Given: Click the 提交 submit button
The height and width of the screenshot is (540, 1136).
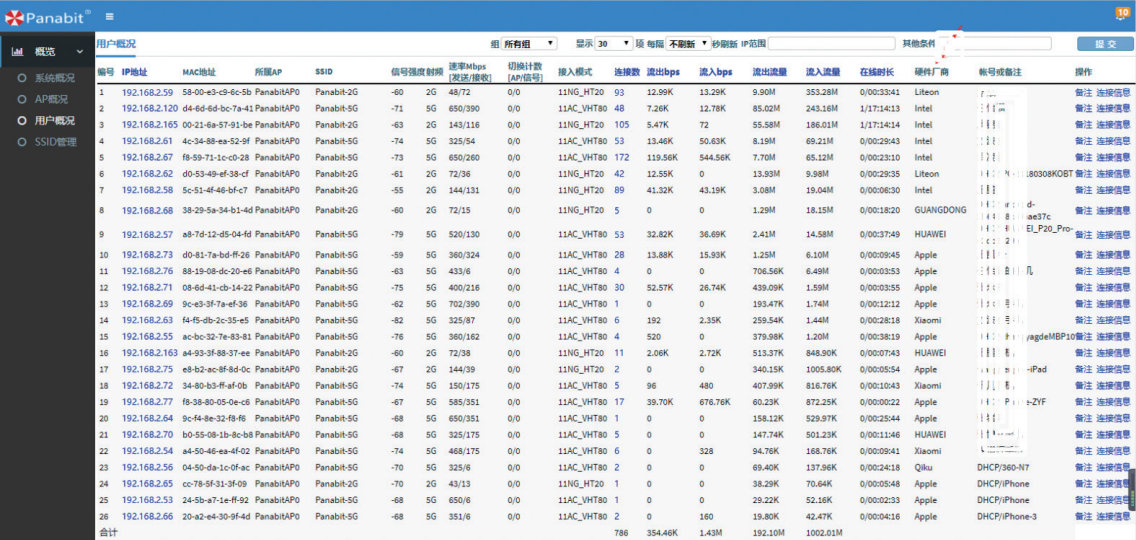Looking at the screenshot, I should coord(1104,43).
